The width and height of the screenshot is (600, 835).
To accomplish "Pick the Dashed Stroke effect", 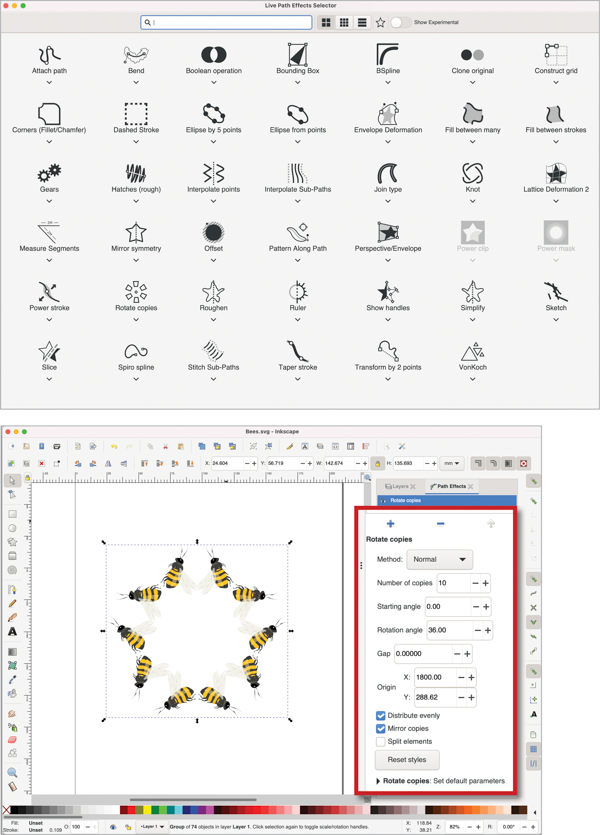I will (136, 119).
